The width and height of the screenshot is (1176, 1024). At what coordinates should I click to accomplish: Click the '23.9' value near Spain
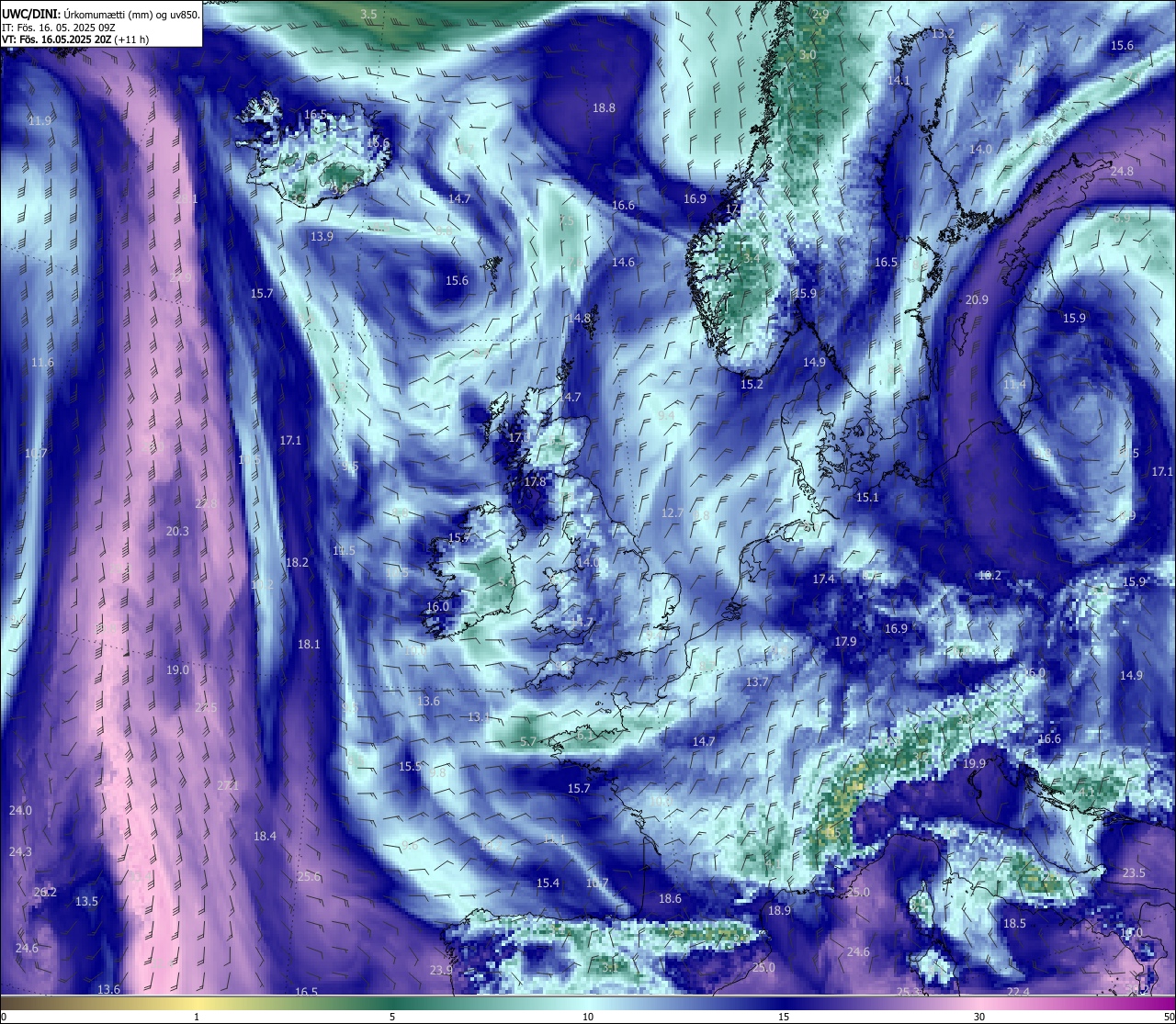click(x=441, y=970)
